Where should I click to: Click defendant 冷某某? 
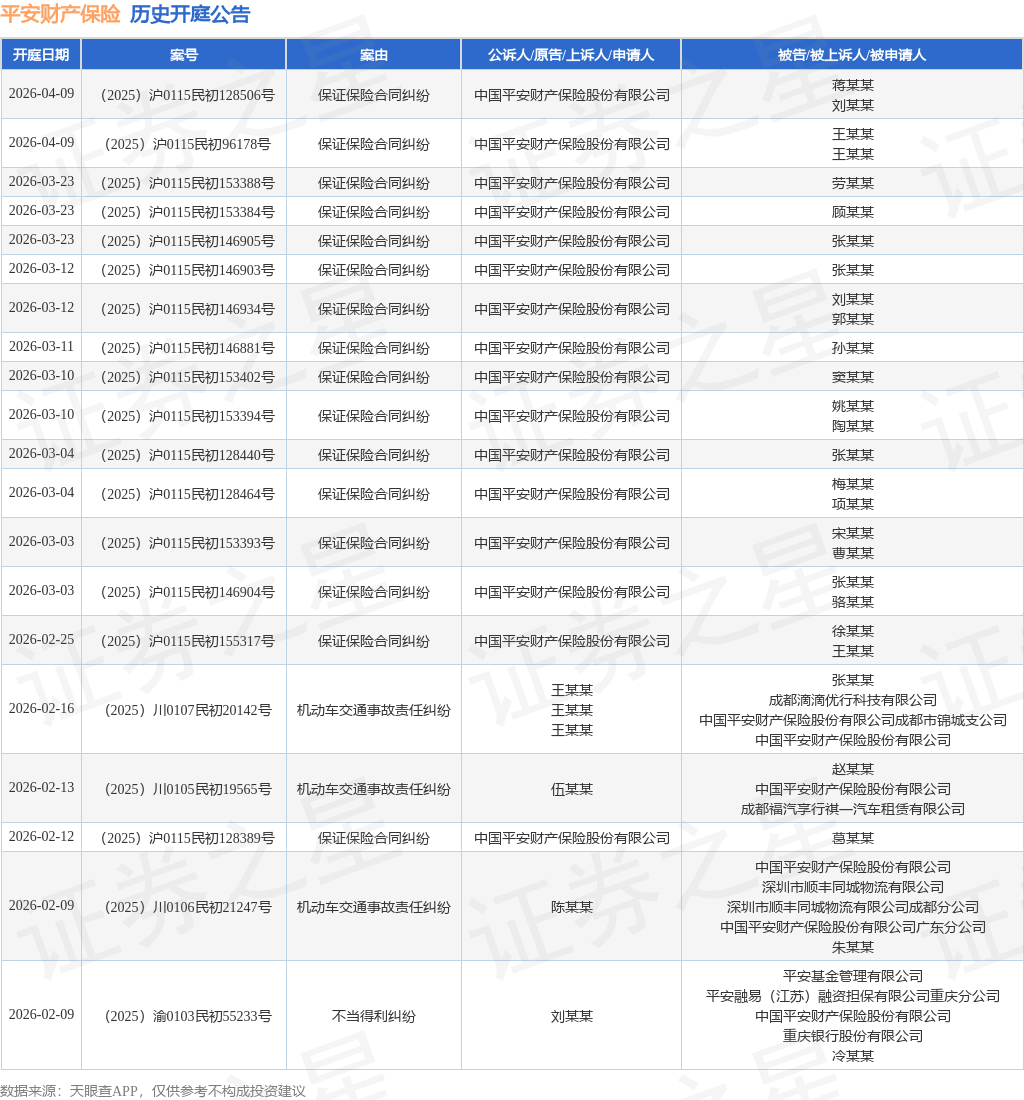coord(853,1056)
